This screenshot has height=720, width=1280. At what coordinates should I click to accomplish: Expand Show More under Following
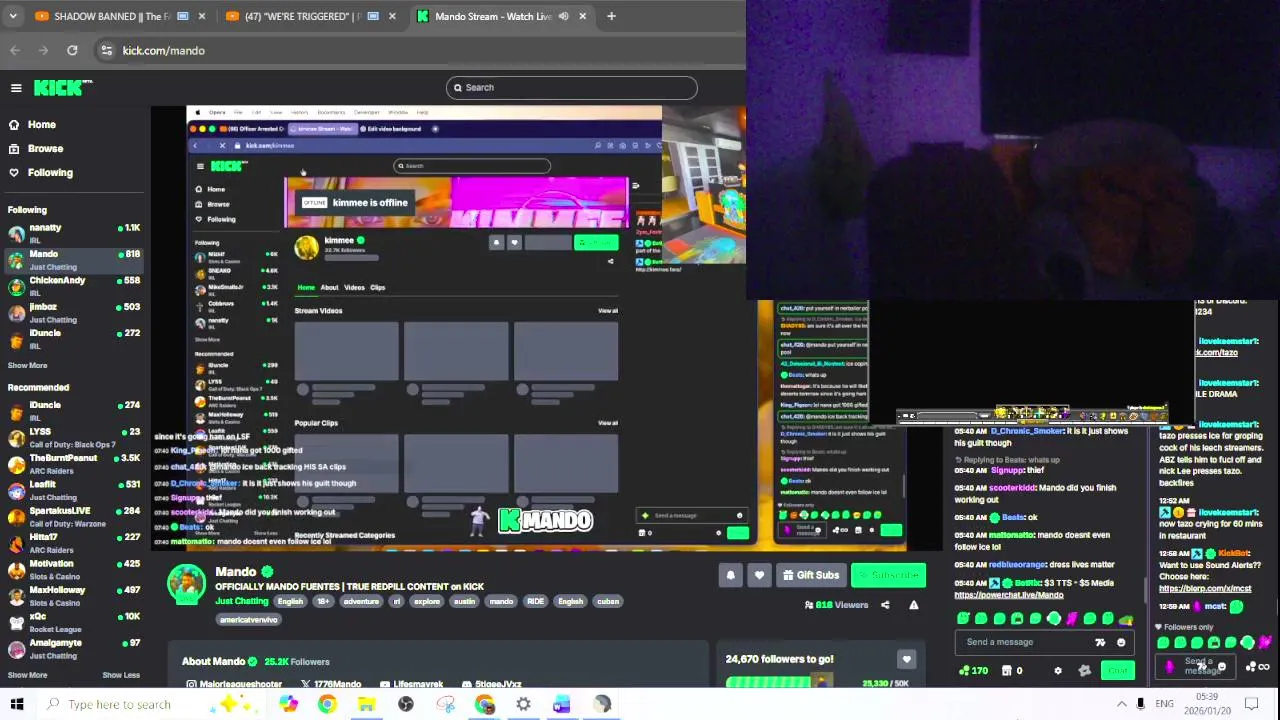[27, 365]
